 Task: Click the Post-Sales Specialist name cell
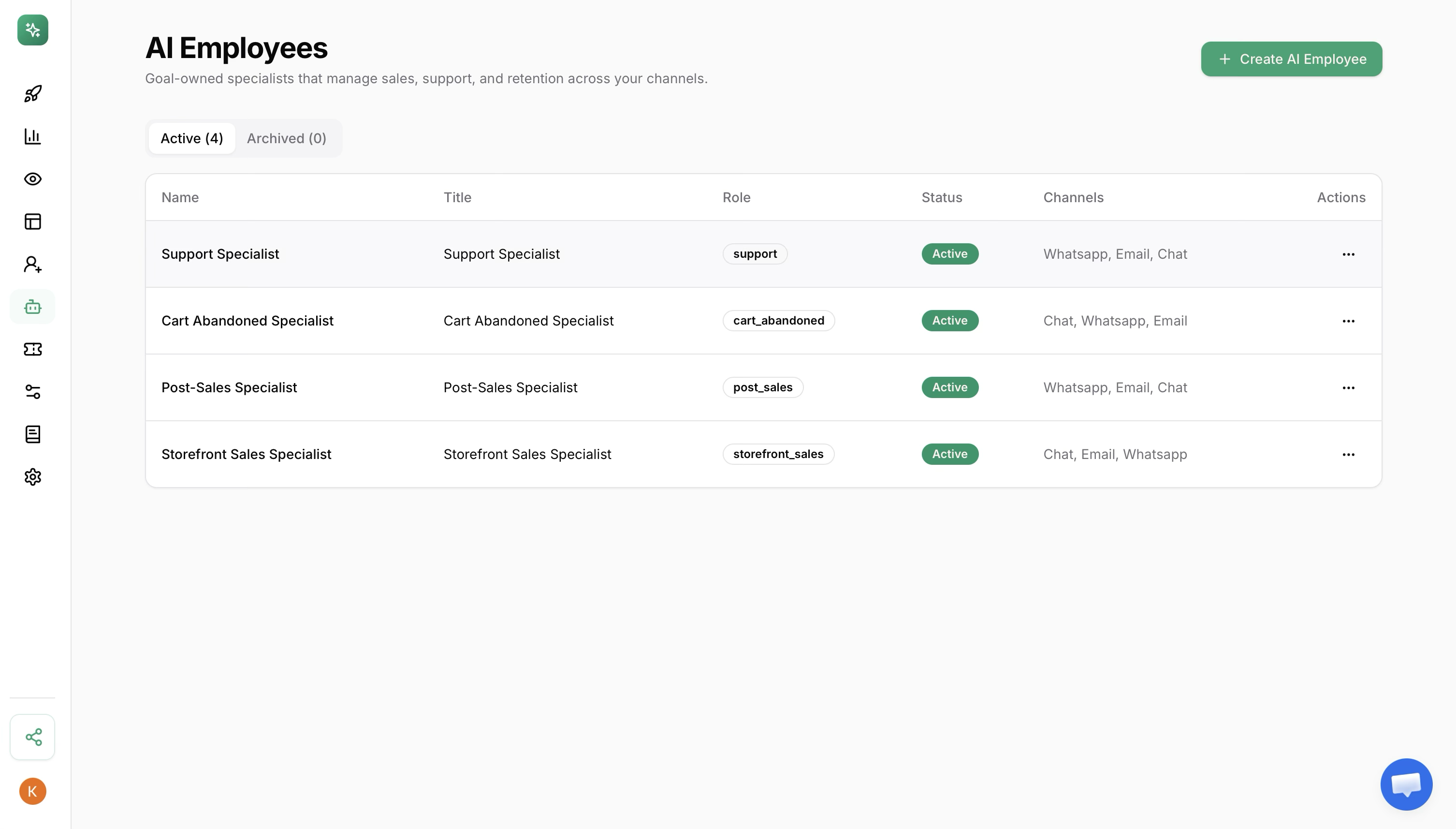pos(229,387)
